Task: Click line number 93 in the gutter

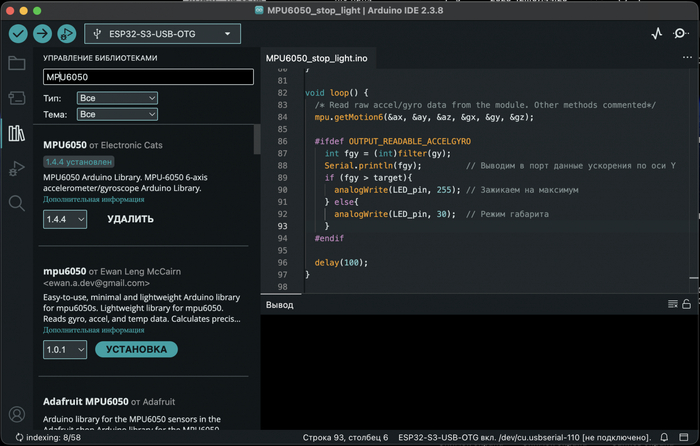Action: 282,226
